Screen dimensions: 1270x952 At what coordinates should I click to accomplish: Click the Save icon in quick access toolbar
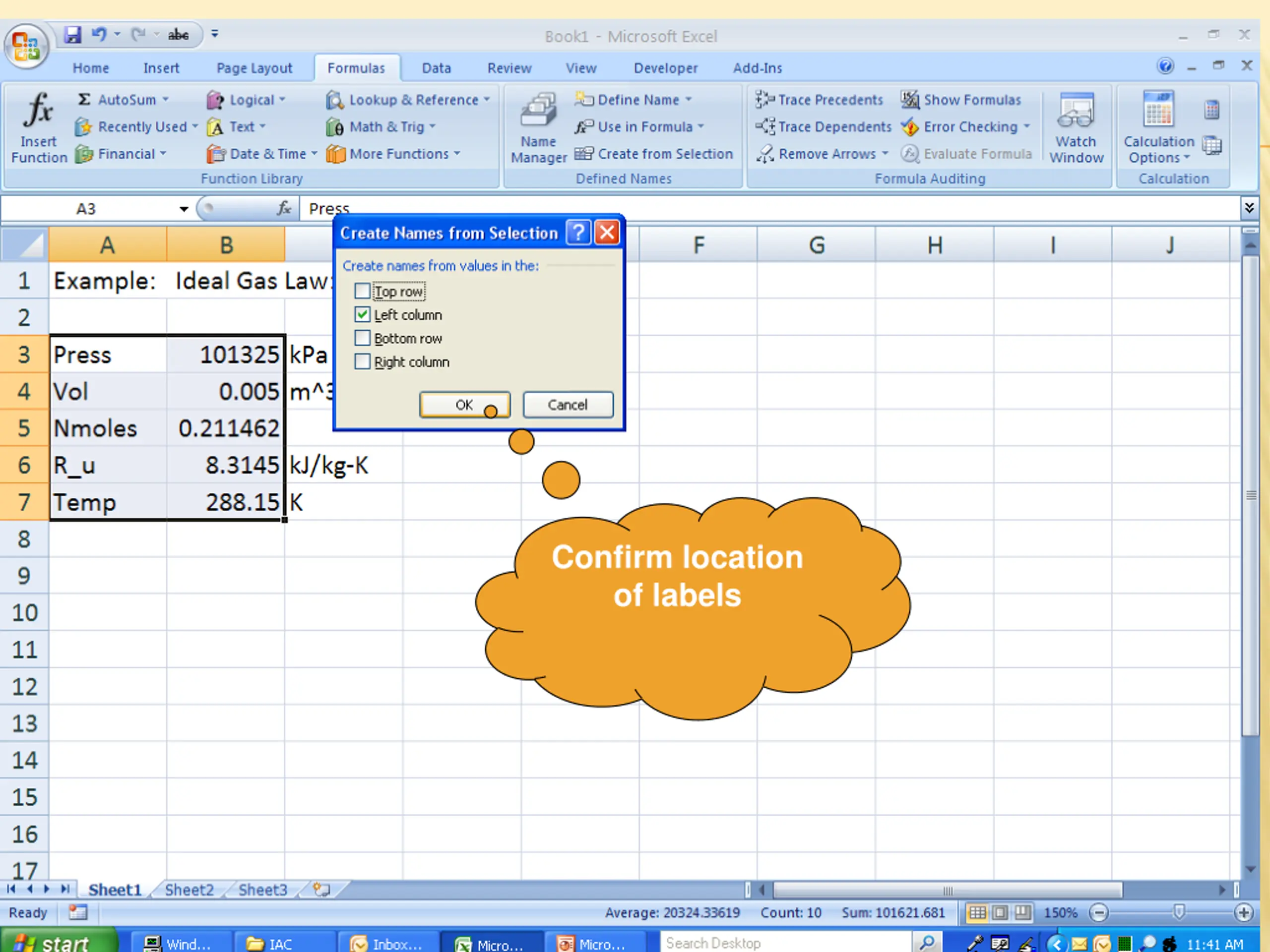[x=72, y=34]
